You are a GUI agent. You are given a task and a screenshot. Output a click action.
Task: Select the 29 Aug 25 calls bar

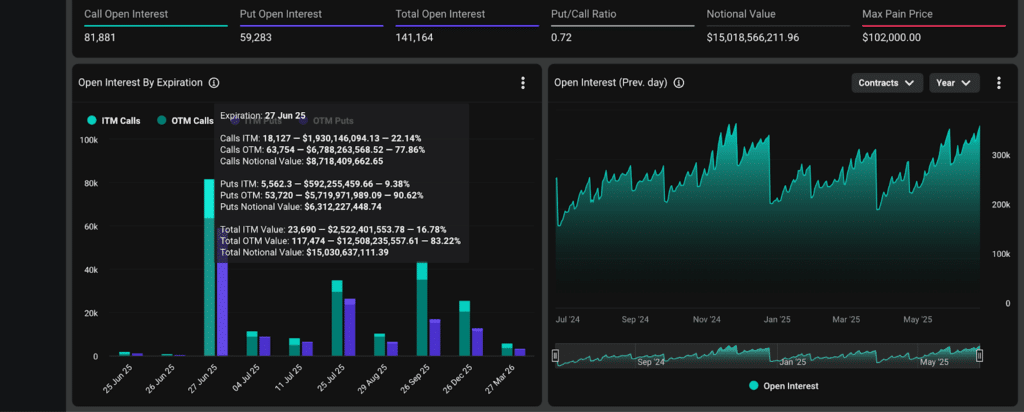pos(379,345)
